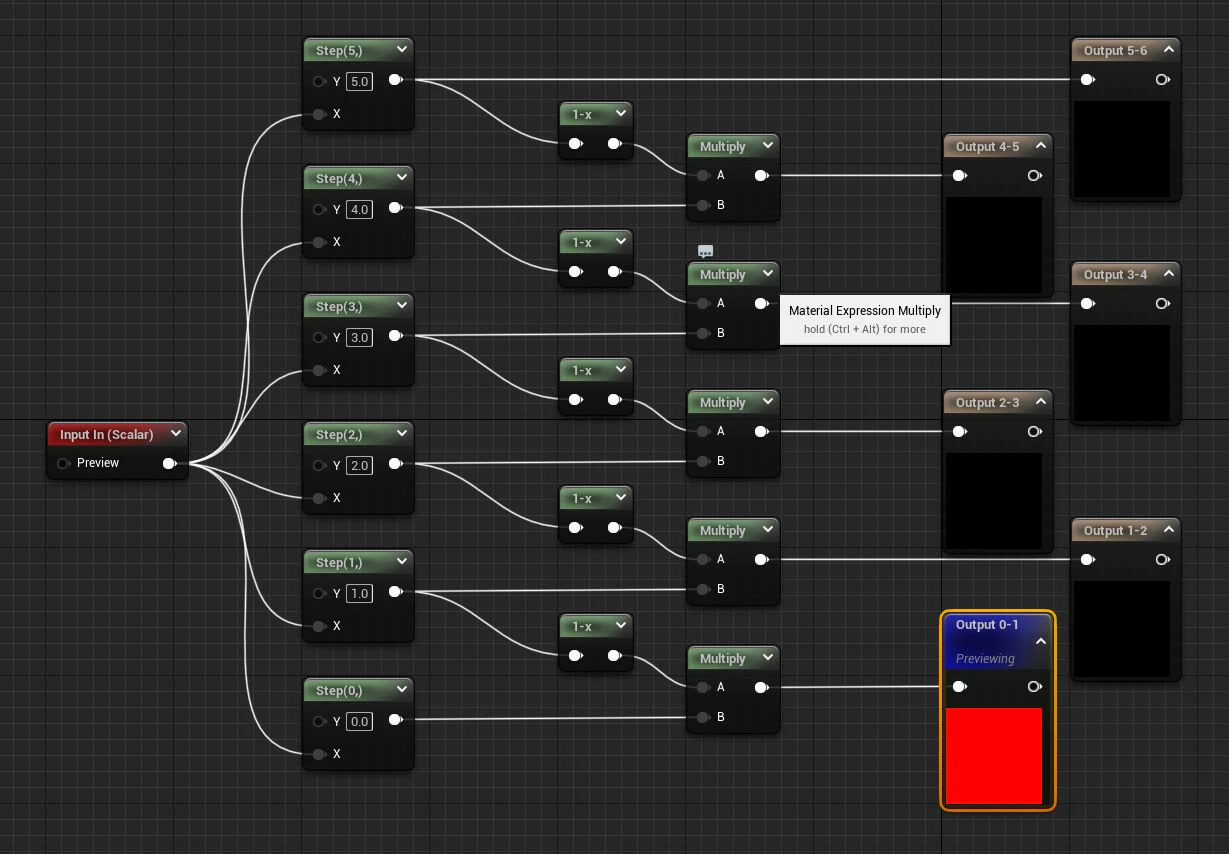Click the right-side output pin of Output 1-2
The width and height of the screenshot is (1229, 854).
point(1162,560)
